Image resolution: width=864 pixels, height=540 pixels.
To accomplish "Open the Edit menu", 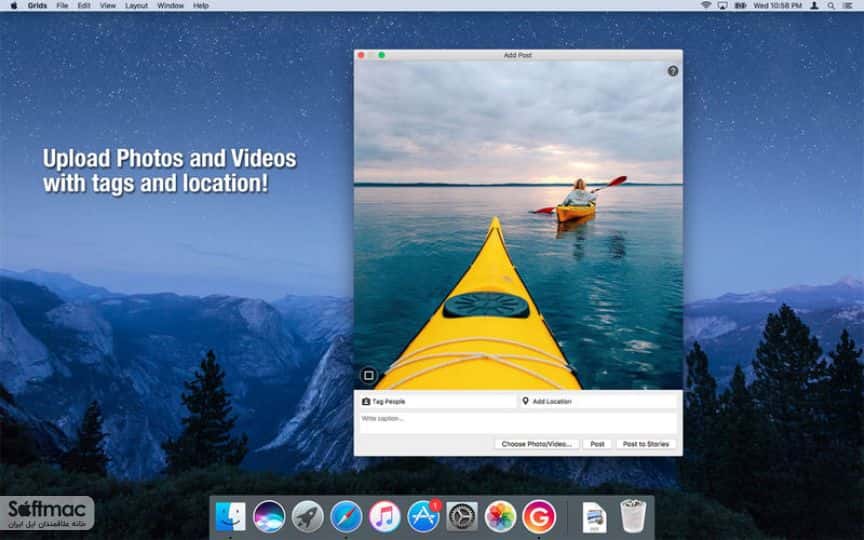I will [84, 6].
